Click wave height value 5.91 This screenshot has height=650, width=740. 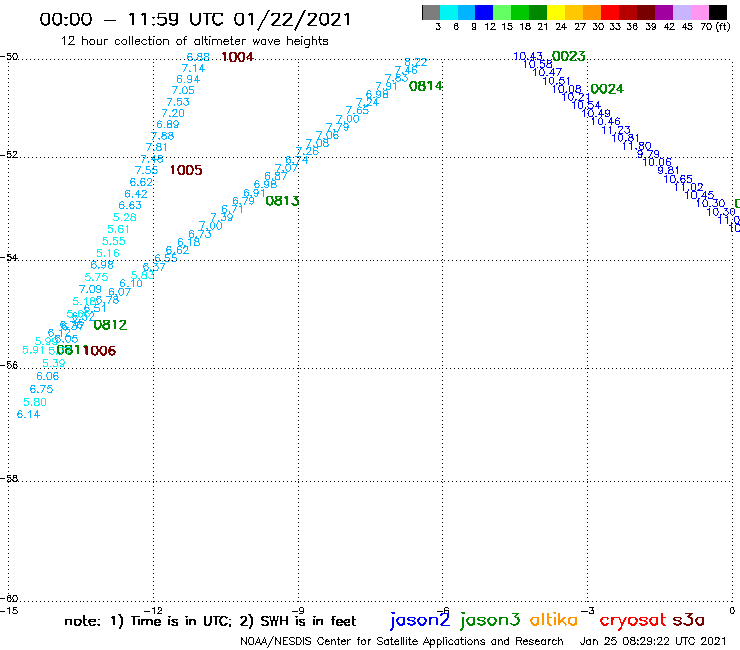click(x=34, y=350)
